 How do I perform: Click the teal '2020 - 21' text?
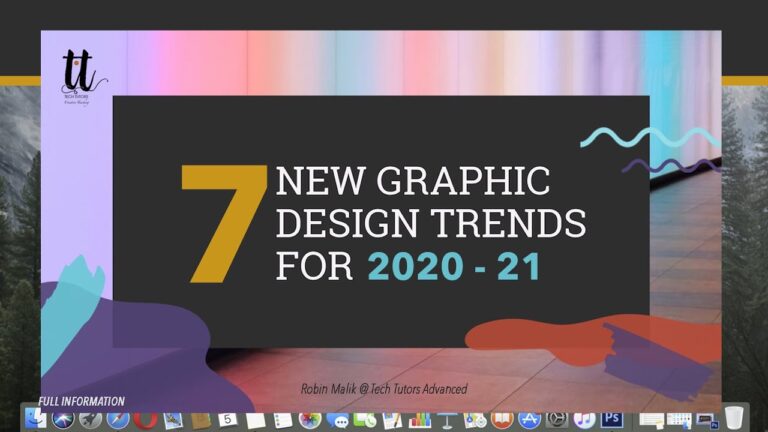pos(454,266)
